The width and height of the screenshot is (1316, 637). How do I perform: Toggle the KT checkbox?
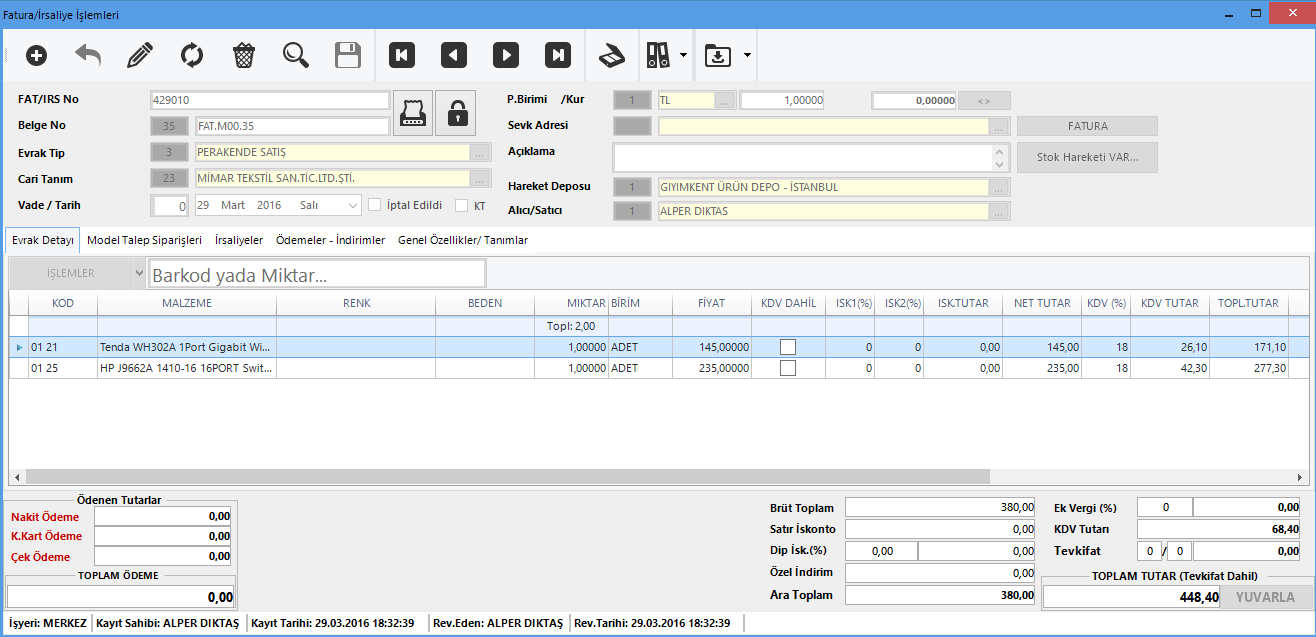pyautogui.click(x=461, y=205)
